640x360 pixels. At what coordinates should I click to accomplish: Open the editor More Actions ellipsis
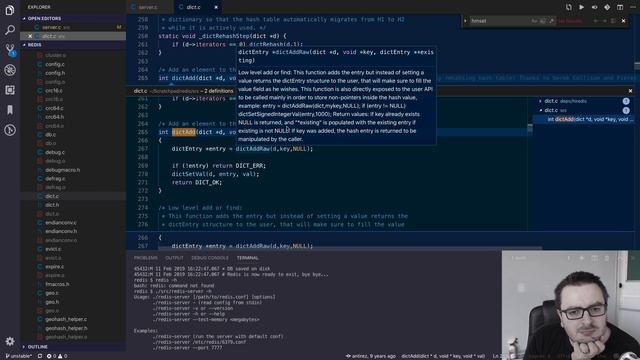pyautogui.click(x=633, y=7)
